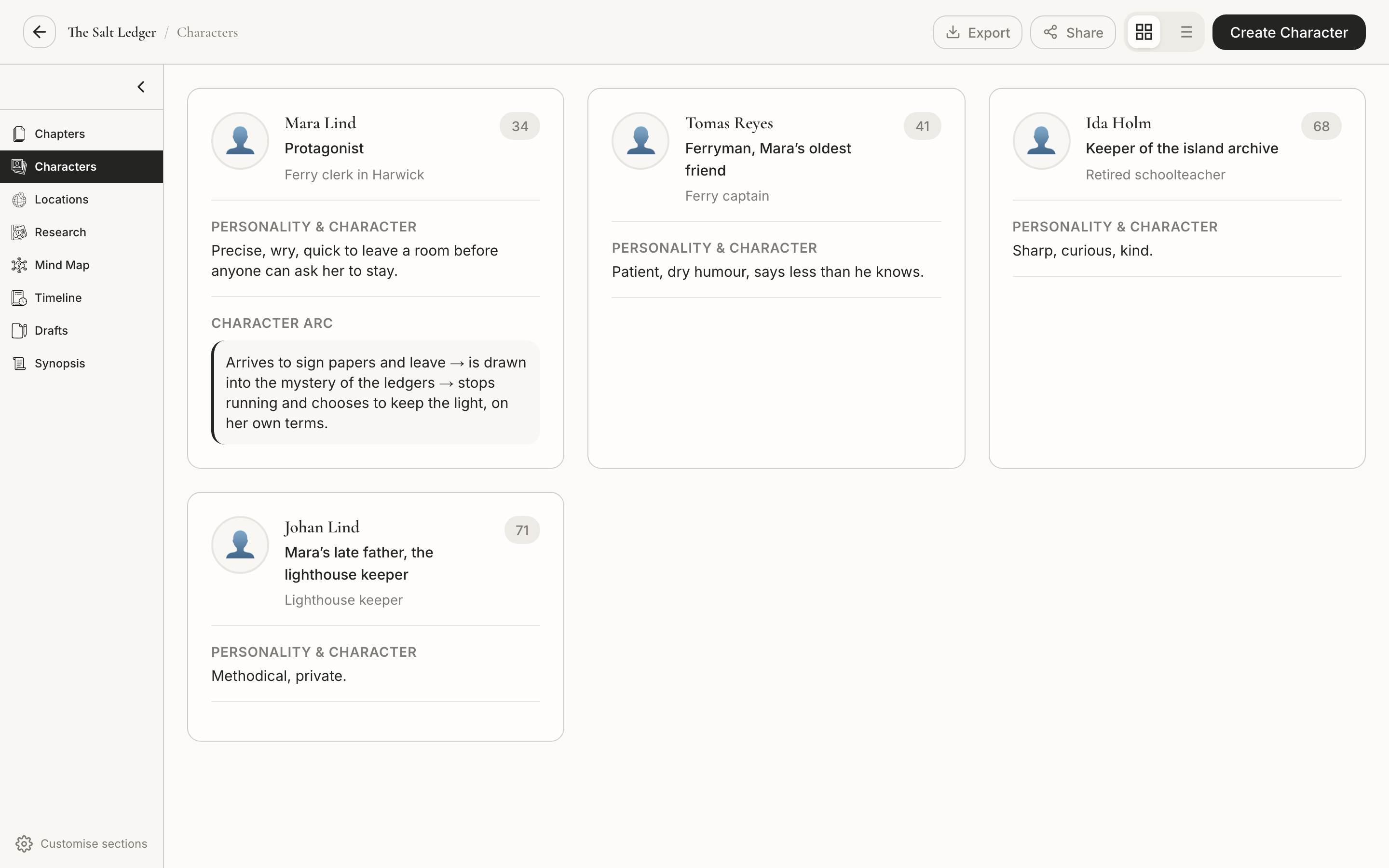The height and width of the screenshot is (868, 1389).
Task: Export the characters list
Action: tap(978, 32)
